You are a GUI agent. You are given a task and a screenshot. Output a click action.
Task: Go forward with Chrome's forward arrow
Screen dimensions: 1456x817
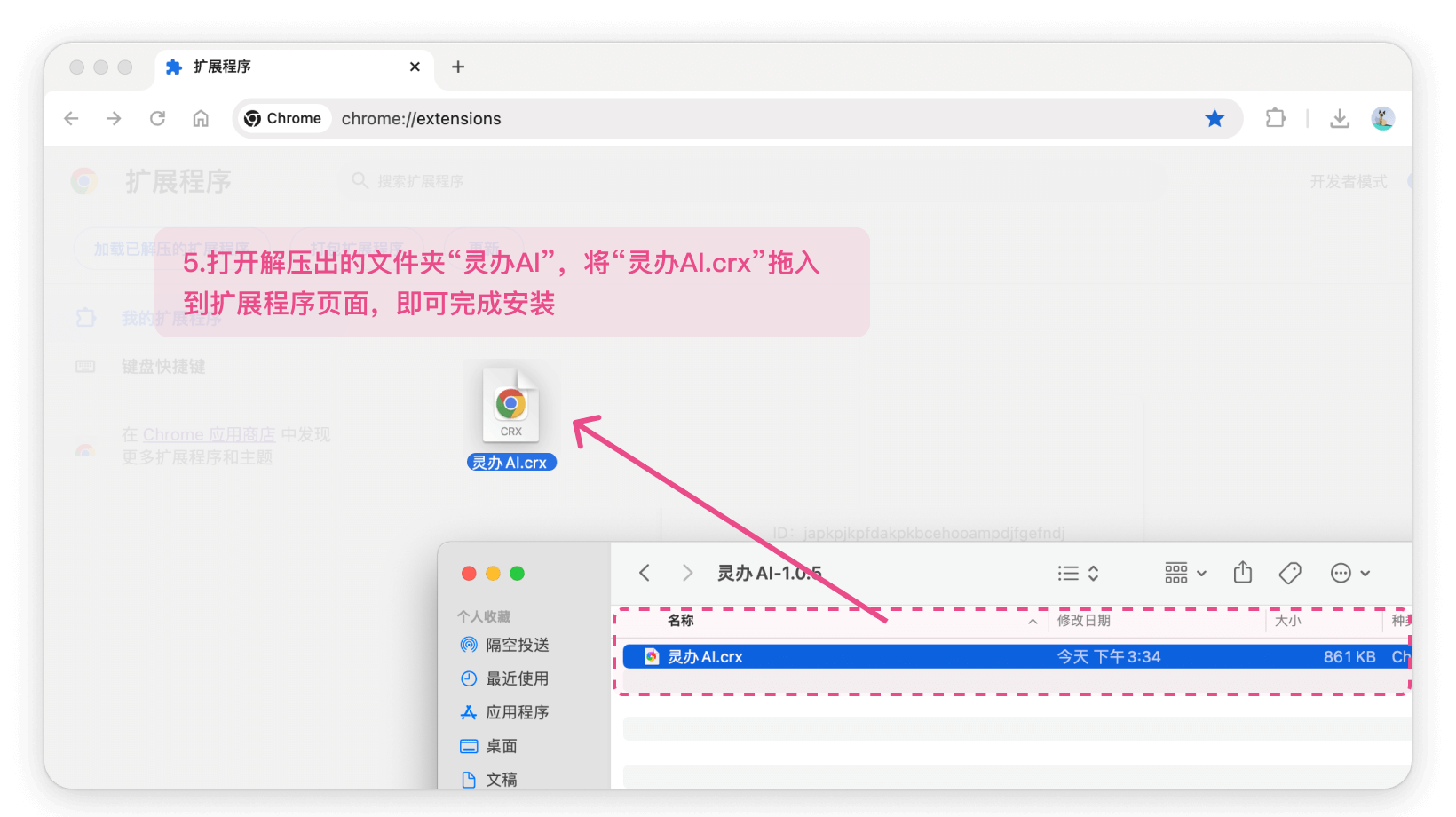click(x=114, y=118)
